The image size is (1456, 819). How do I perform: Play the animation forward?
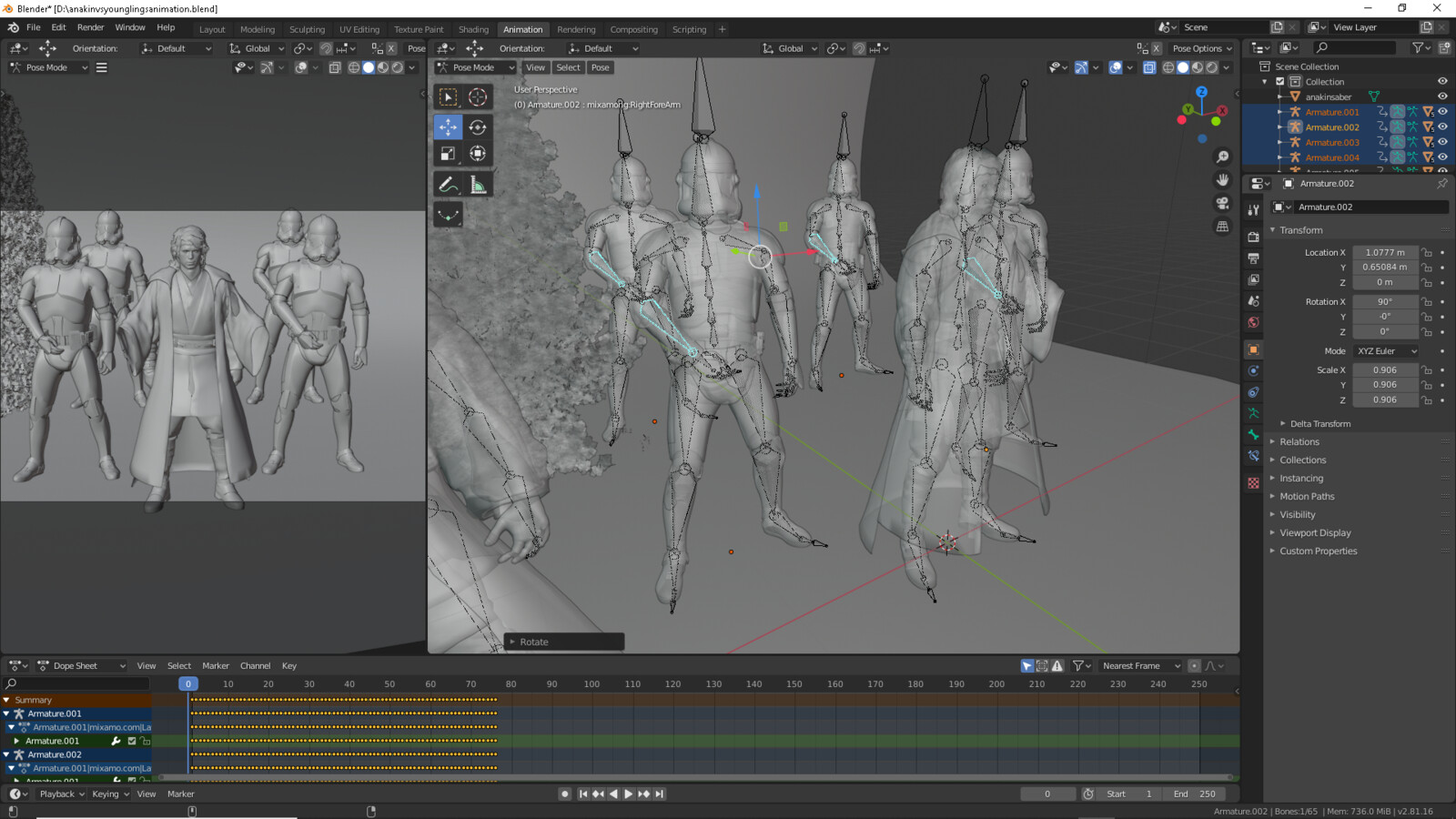(x=628, y=794)
